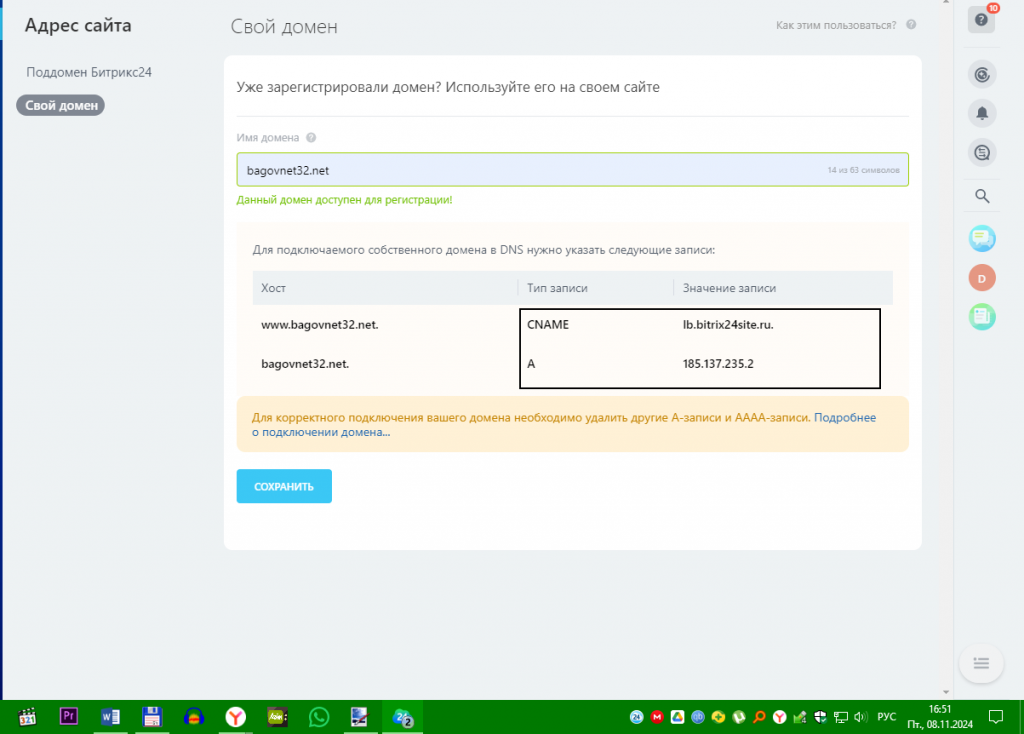1024x734 pixels.
Task: Click the green pen tray icon
Action: tap(799, 717)
